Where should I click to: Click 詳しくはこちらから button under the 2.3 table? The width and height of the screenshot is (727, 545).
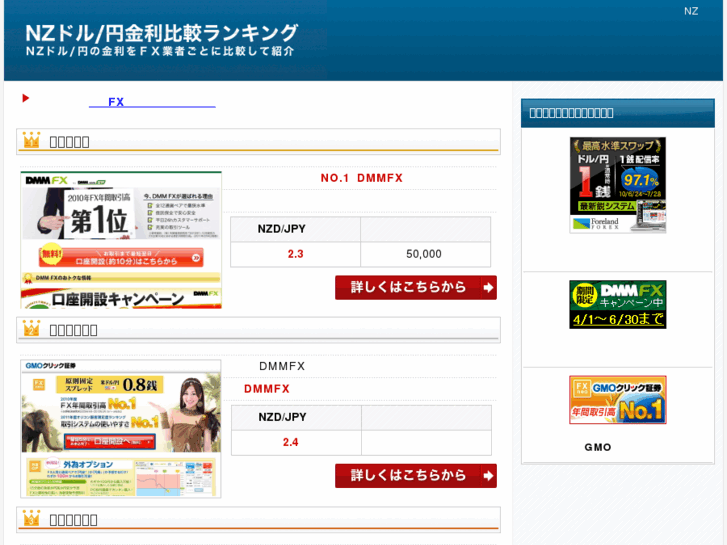coord(416,288)
